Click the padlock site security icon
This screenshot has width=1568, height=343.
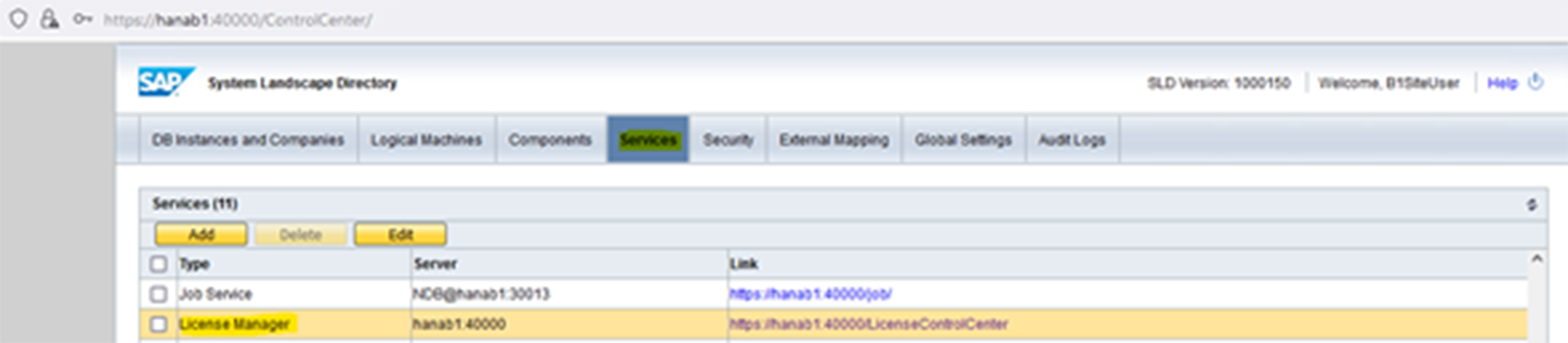pyautogui.click(x=49, y=19)
